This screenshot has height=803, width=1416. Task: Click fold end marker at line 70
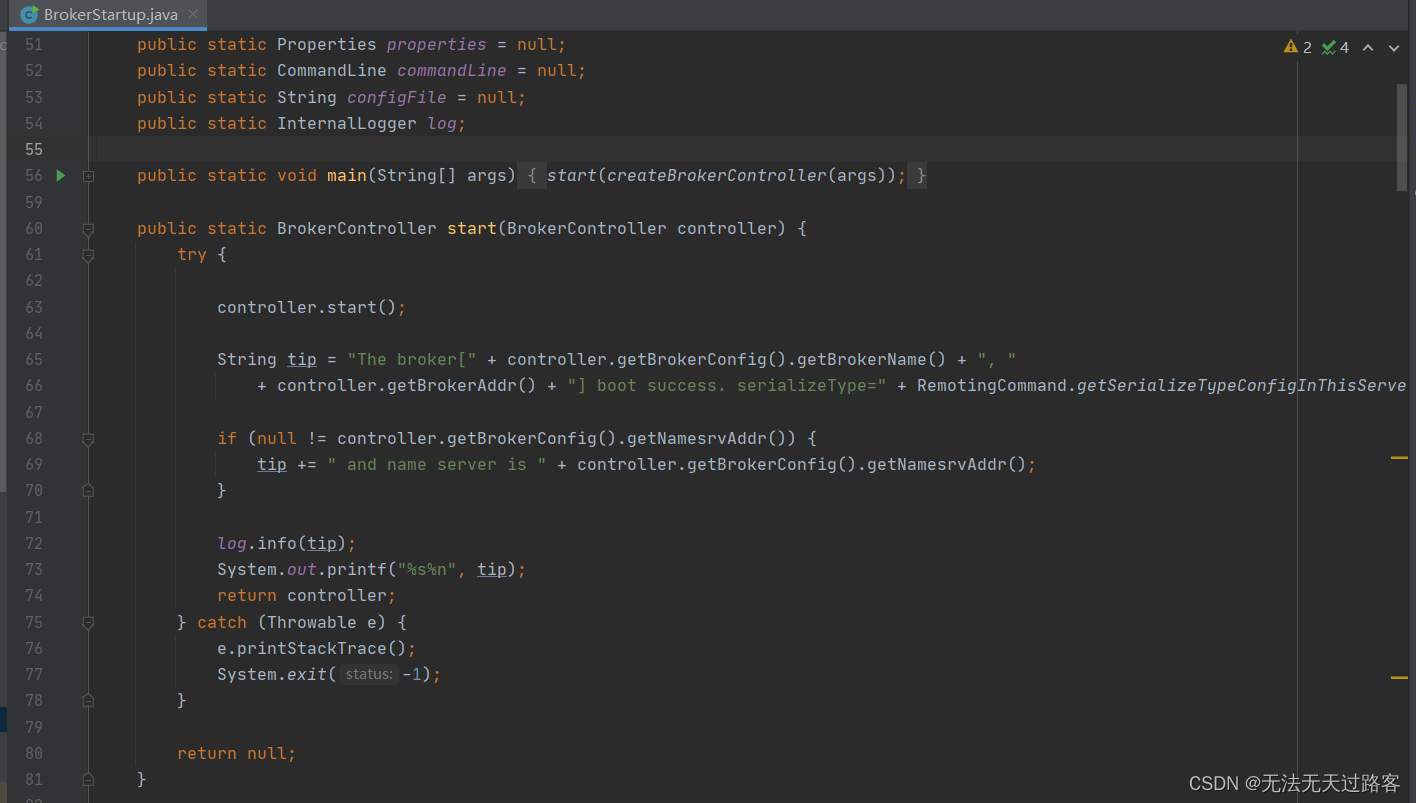pyautogui.click(x=88, y=490)
